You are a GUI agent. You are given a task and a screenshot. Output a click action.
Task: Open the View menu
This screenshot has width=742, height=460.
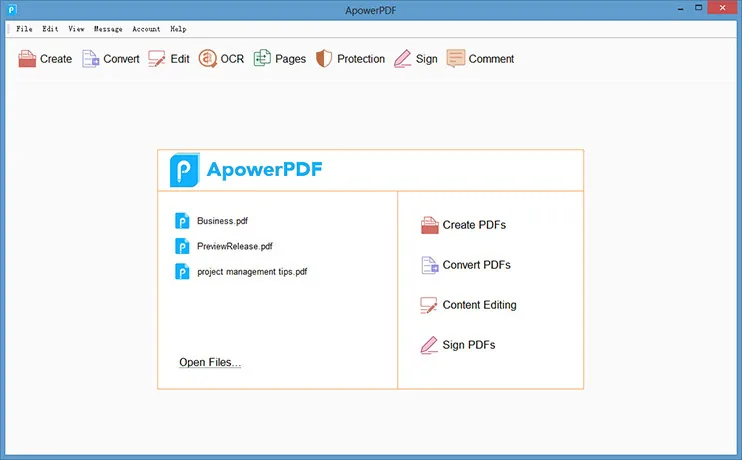76,29
